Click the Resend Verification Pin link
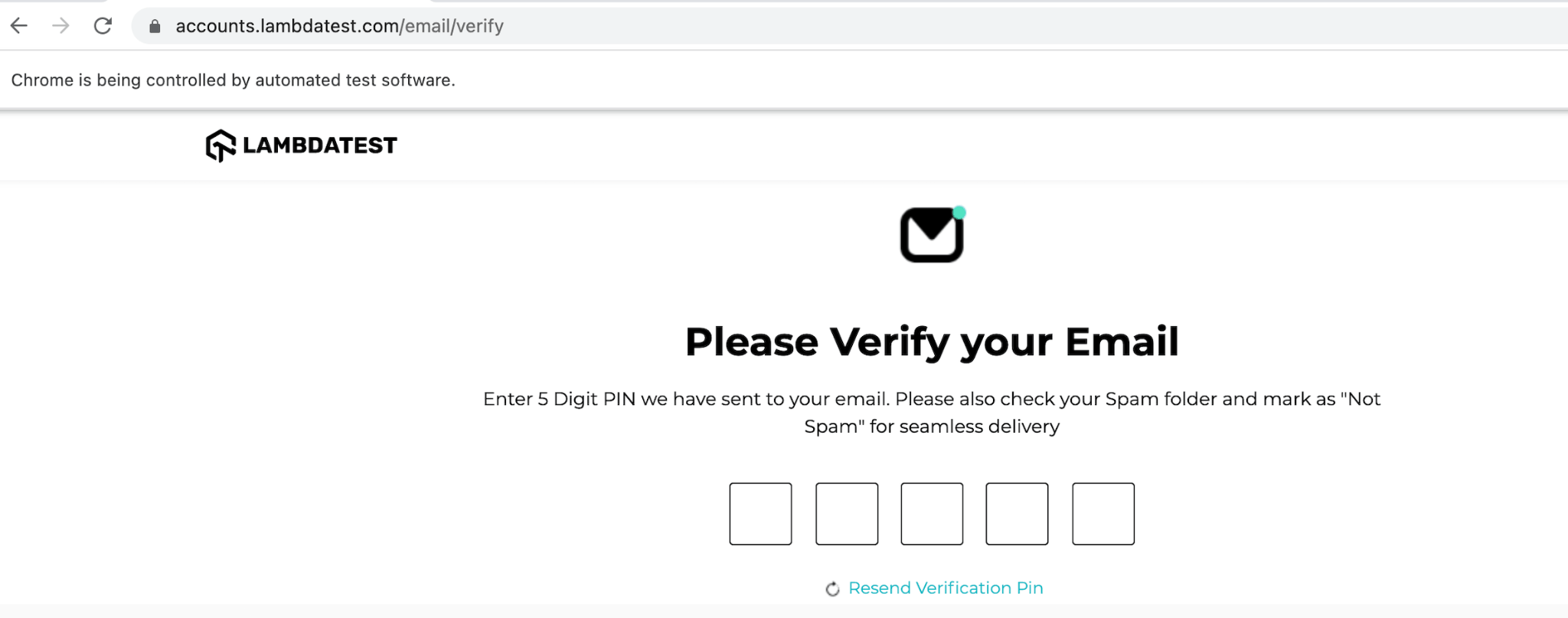The width and height of the screenshot is (1568, 618). tap(946, 588)
